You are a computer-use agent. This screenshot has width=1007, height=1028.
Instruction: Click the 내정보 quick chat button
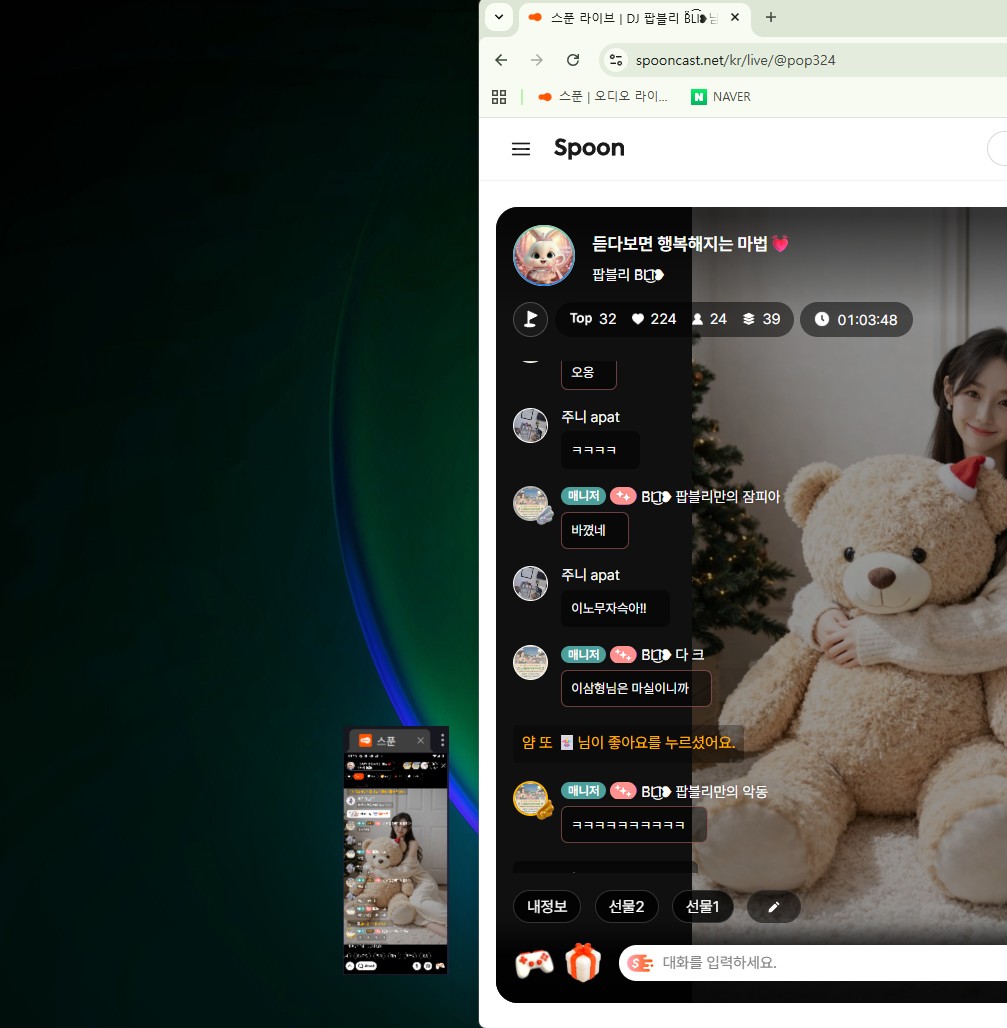546,906
